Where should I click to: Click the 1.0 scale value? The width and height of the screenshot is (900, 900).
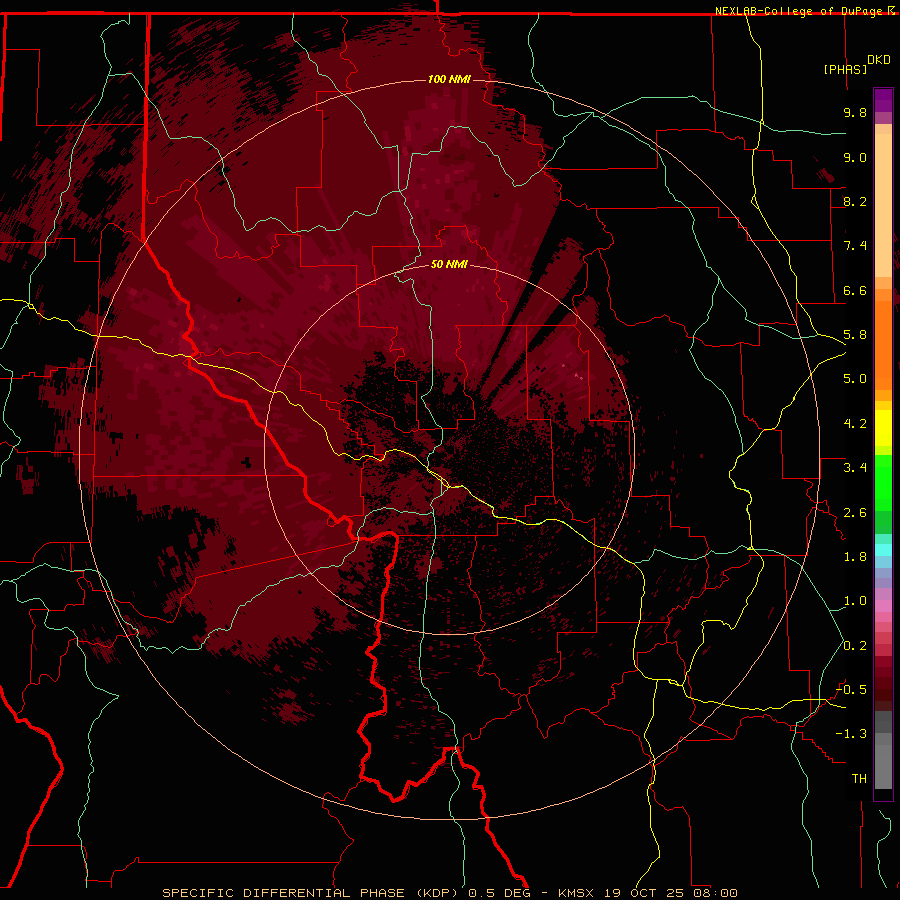pos(855,601)
